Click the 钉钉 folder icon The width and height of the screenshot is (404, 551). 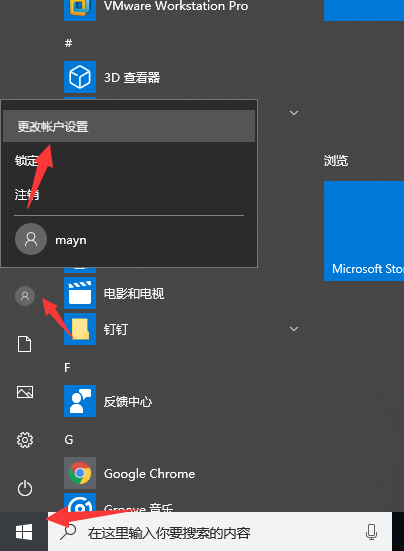tap(80, 329)
